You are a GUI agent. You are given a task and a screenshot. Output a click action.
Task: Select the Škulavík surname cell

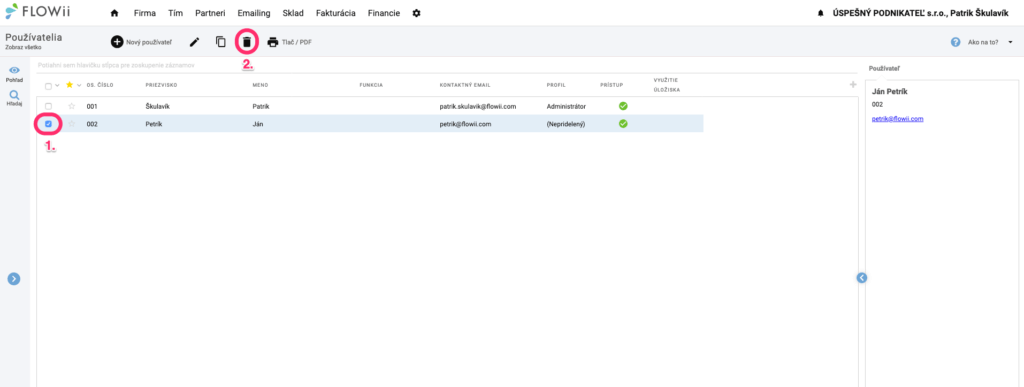[x=157, y=106]
